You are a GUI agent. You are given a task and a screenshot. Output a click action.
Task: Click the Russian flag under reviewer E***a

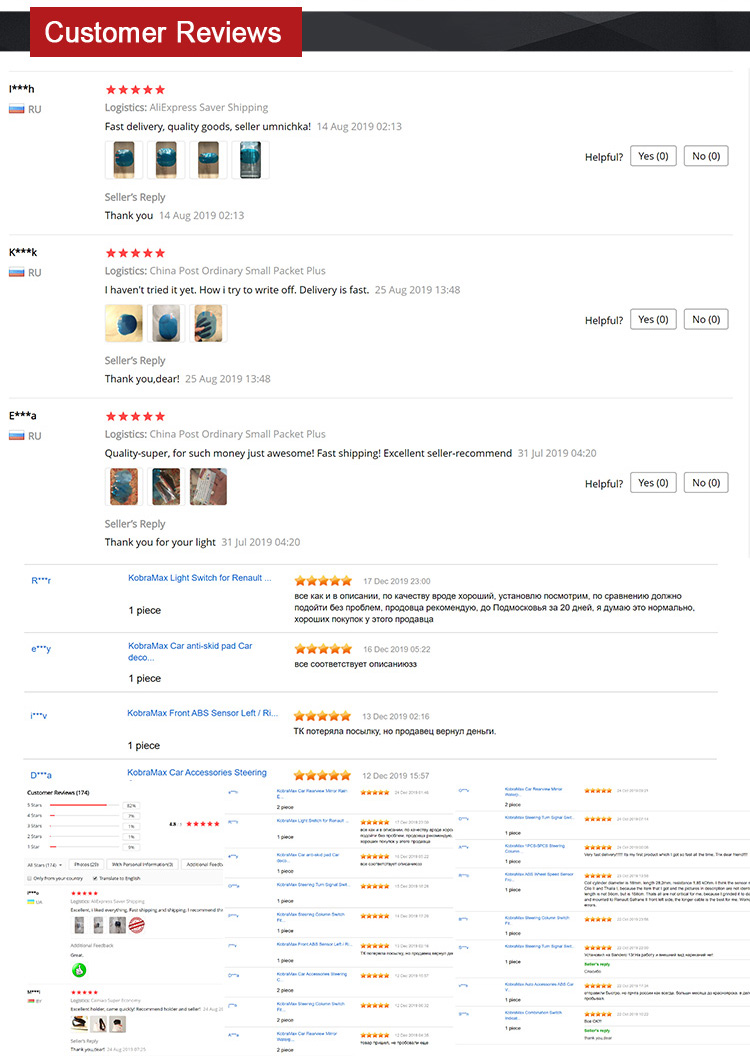click(x=16, y=435)
